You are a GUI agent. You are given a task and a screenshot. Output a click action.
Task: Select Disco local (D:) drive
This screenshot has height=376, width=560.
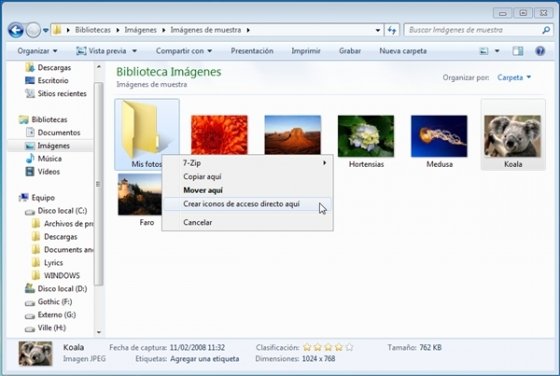[x=56, y=289]
